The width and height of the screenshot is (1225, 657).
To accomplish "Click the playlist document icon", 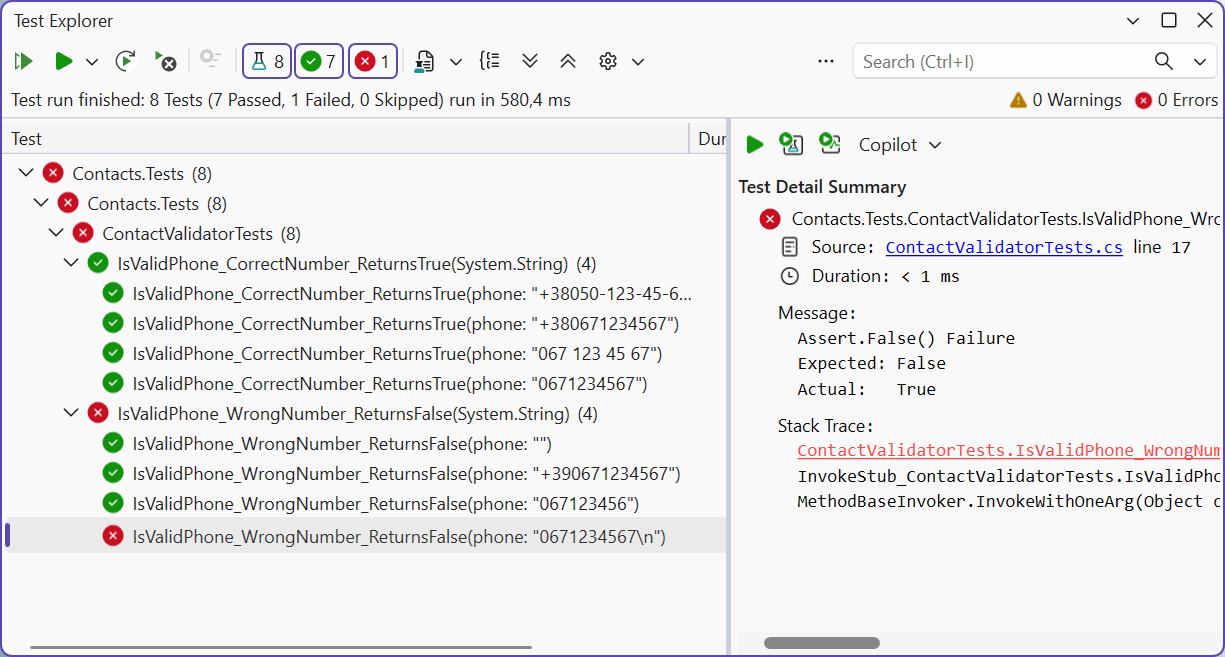I will [424, 62].
